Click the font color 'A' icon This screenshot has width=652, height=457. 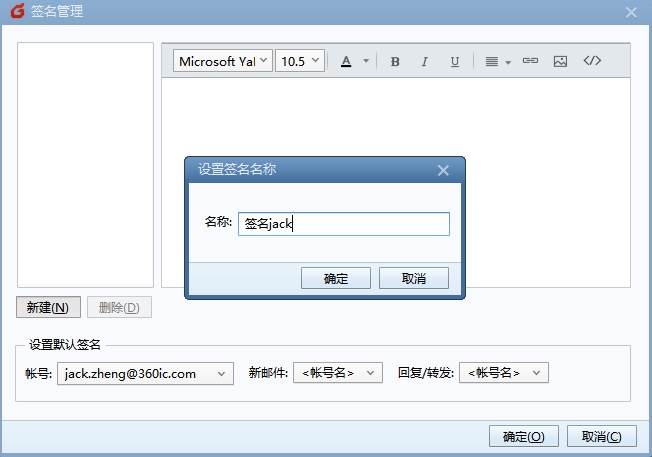click(x=346, y=62)
